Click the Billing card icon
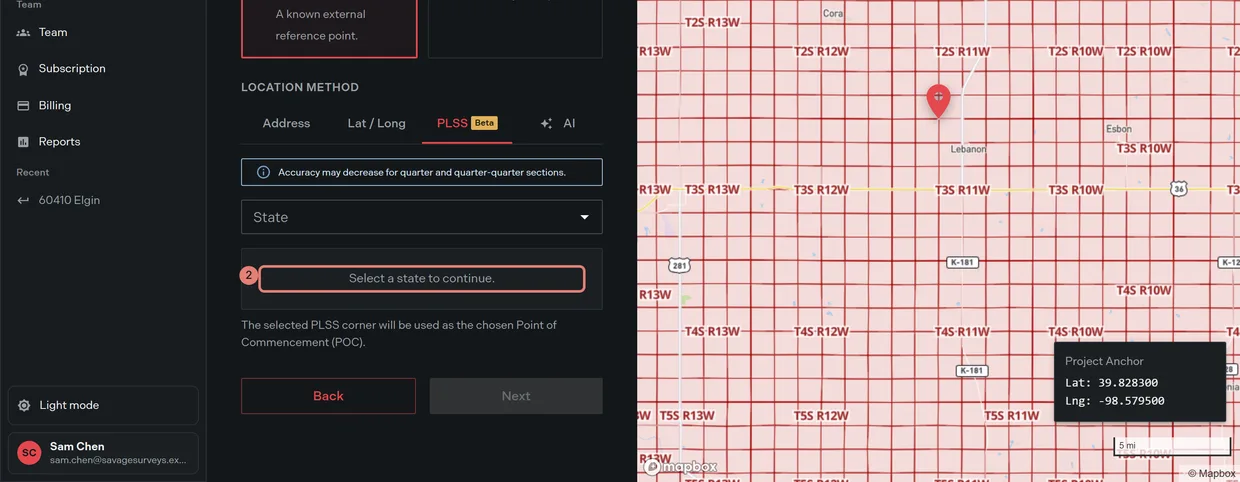Viewport: 1240px width, 482px height. click(x=23, y=105)
